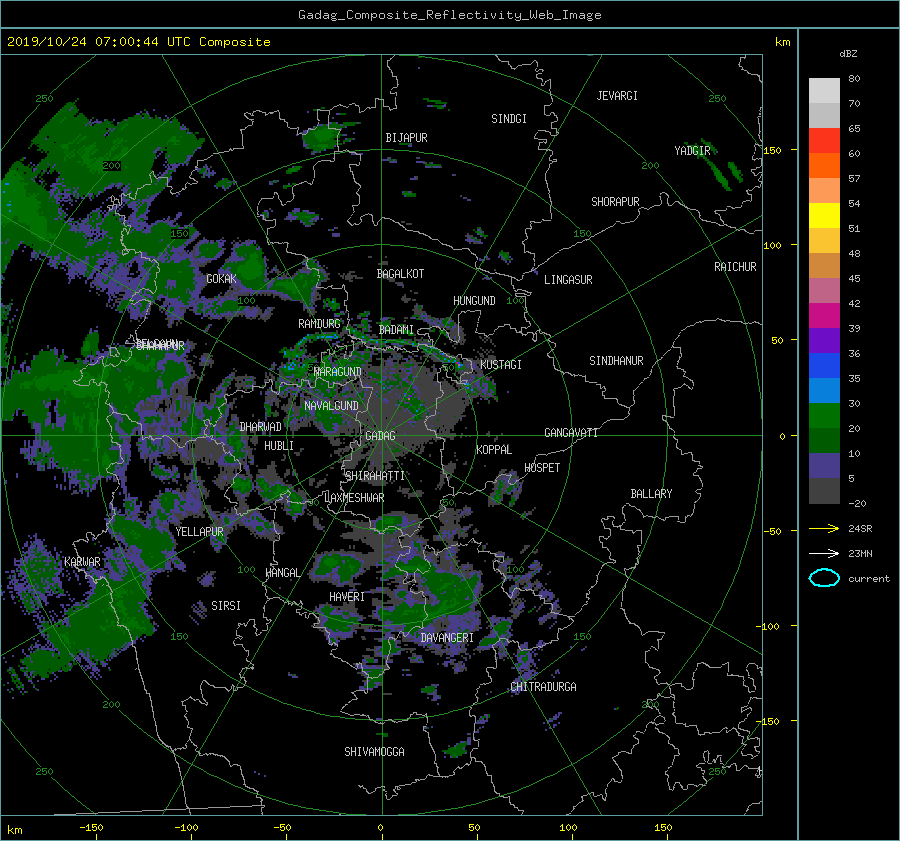Click the SIRSI city label
Image resolution: width=900 pixels, height=841 pixels.
226,606
